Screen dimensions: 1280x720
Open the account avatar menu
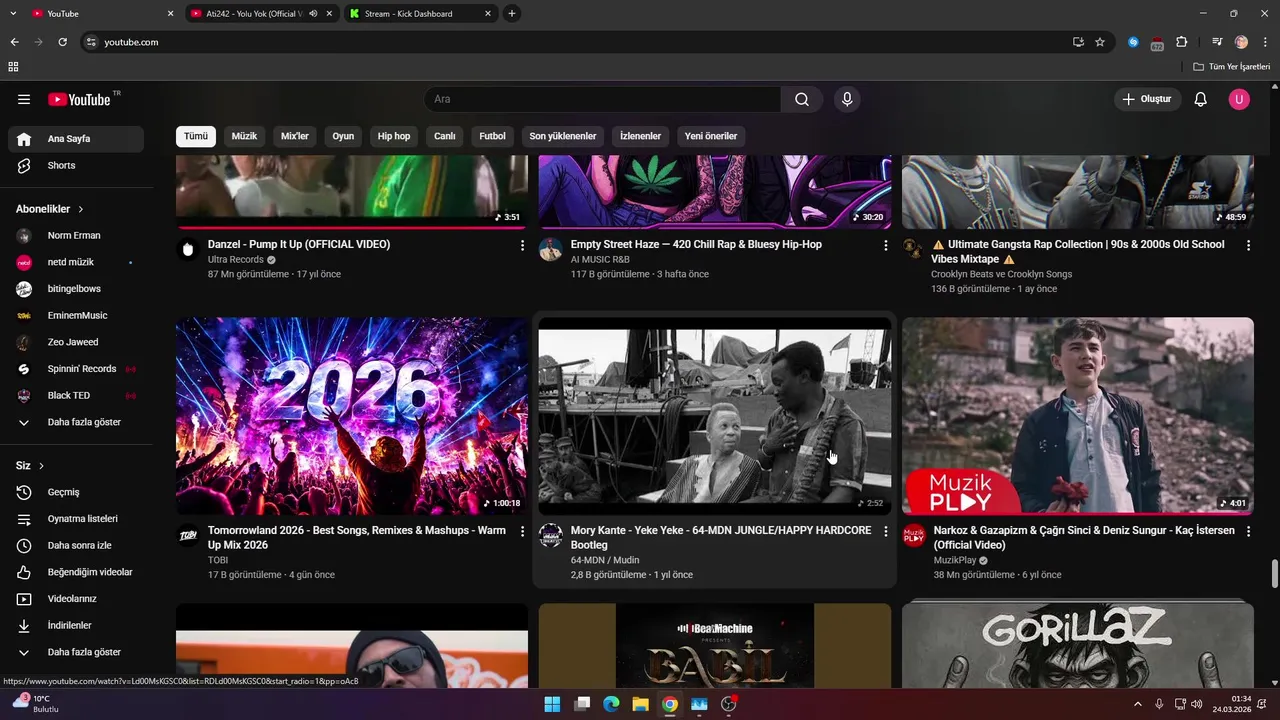pos(1239,99)
